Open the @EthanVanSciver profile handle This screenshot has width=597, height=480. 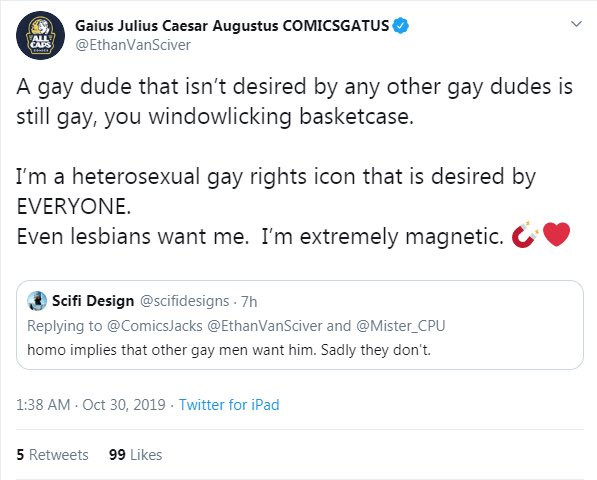click(133, 45)
